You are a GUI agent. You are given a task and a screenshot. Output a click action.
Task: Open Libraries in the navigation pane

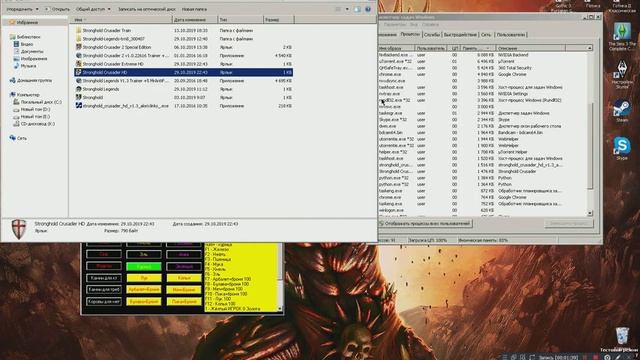pos(25,37)
